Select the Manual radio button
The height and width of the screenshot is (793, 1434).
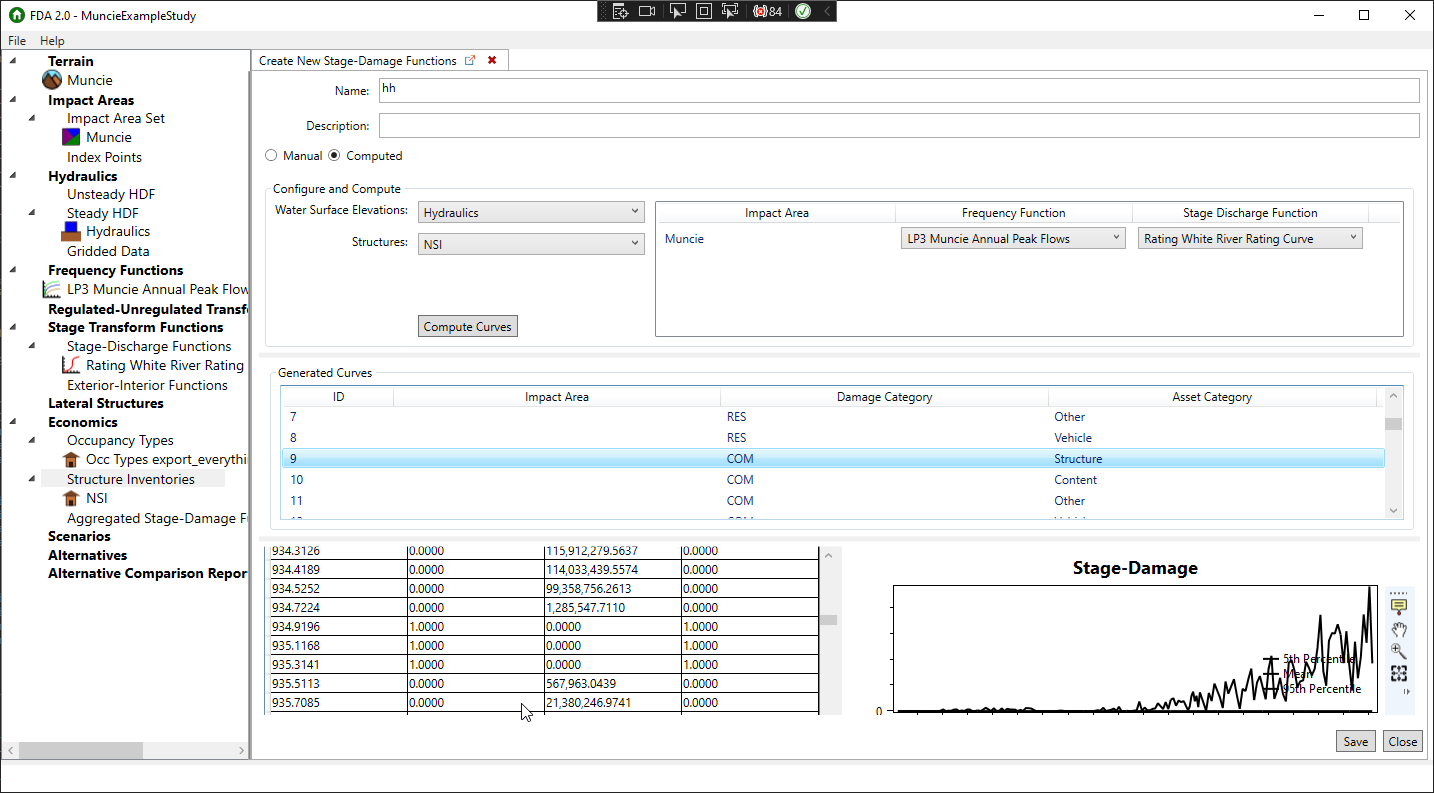tap(271, 155)
